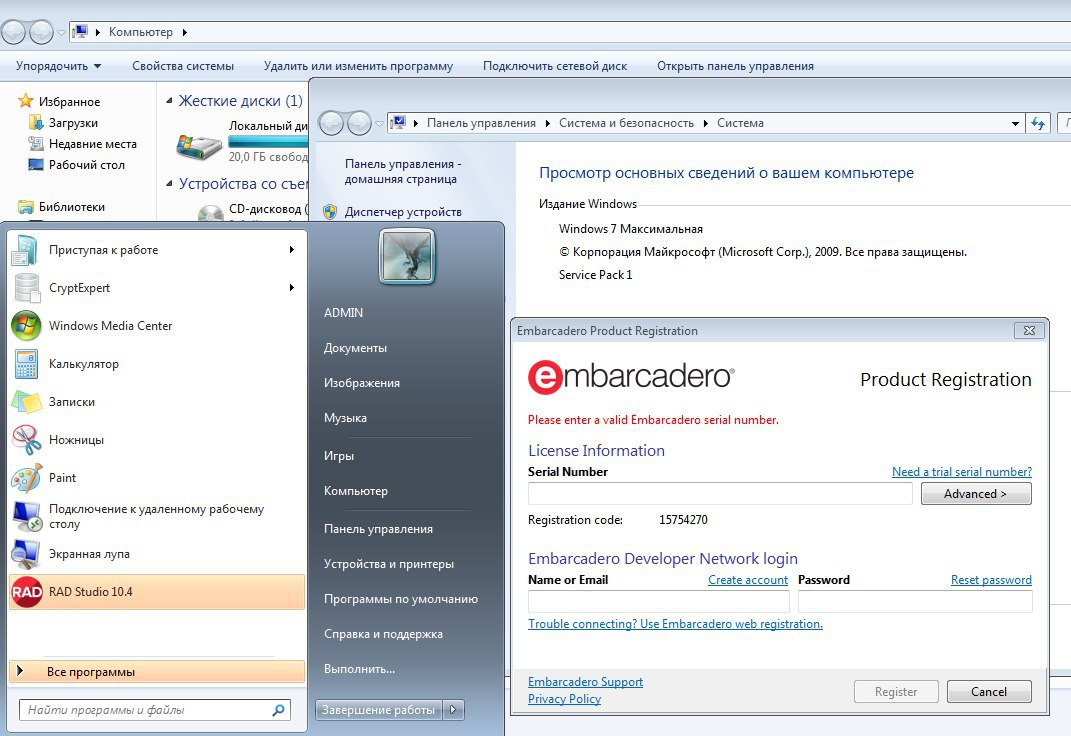
Task: Select Библиотеки in Explorer sidebar
Action: click(61, 207)
